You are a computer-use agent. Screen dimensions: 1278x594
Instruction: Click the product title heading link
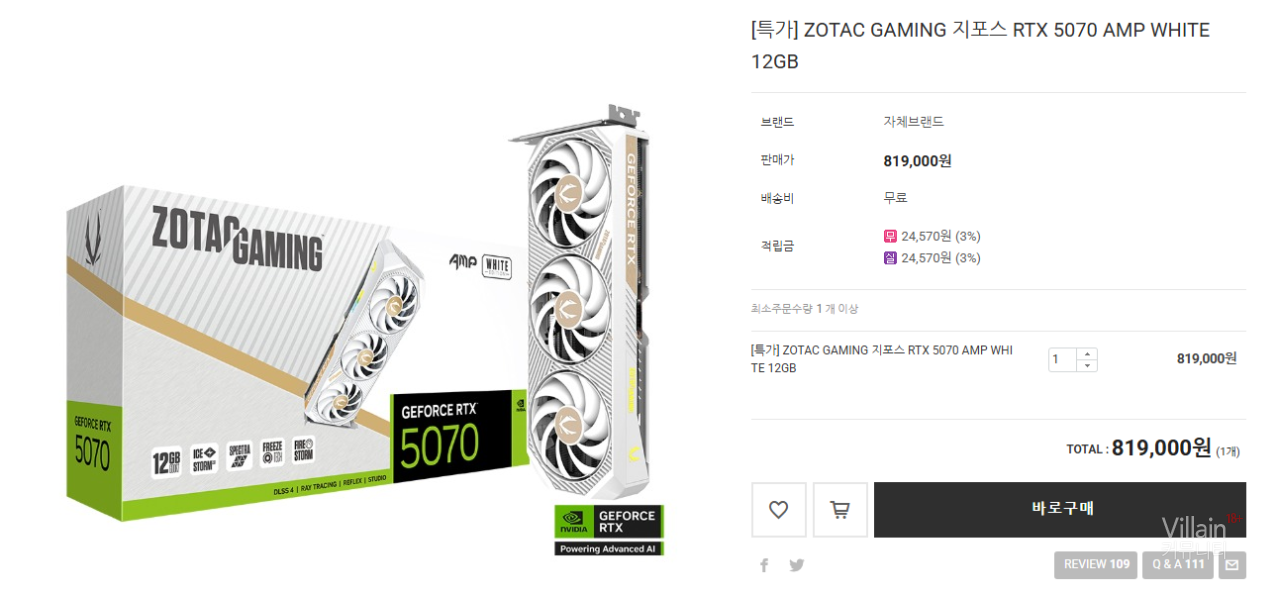tap(980, 46)
